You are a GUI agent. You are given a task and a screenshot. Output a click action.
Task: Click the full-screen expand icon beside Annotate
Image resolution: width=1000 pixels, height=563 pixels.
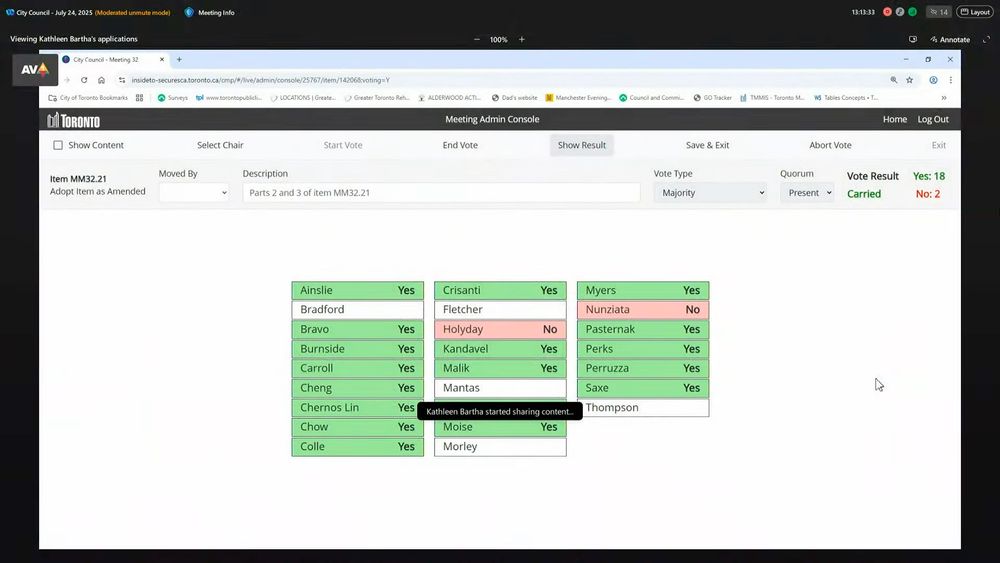coord(986,40)
